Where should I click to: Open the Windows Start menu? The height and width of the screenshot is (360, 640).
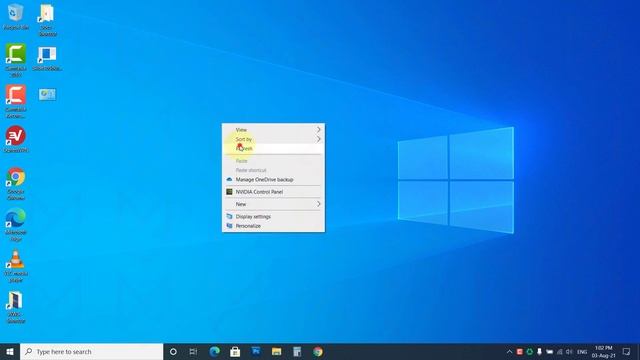click(x=10, y=351)
